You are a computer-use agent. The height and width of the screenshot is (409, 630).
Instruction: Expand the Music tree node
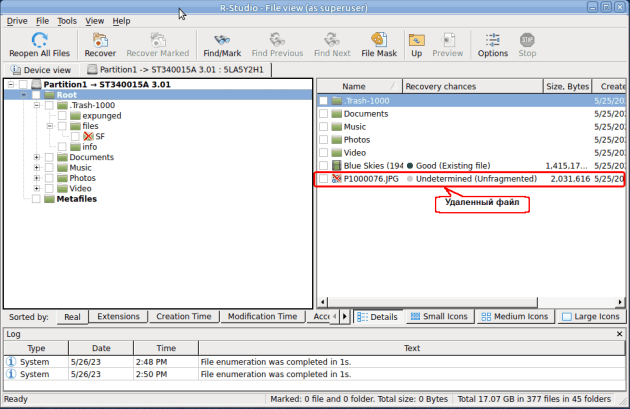(x=37, y=168)
